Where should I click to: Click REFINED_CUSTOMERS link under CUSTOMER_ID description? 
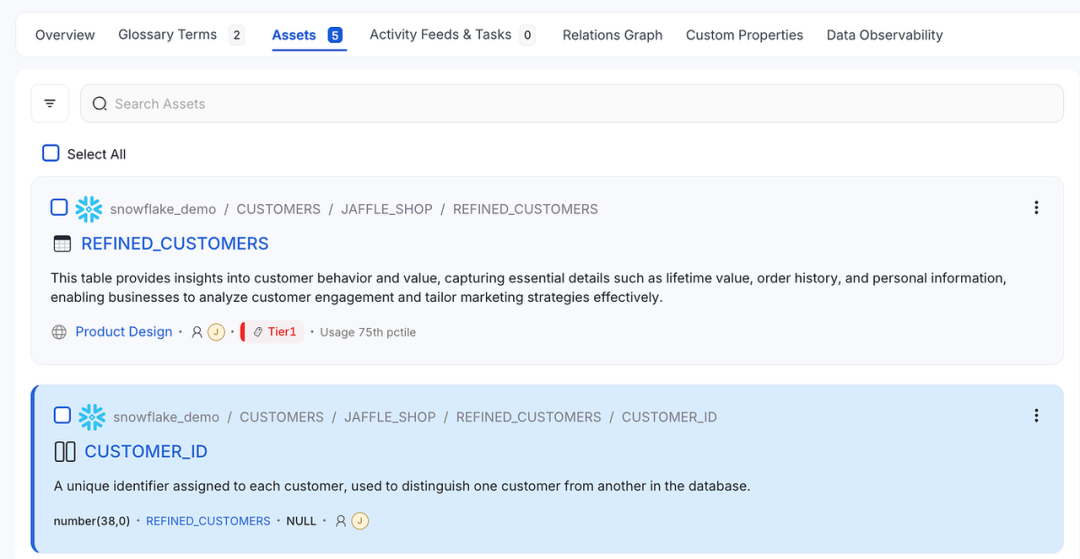click(208, 521)
